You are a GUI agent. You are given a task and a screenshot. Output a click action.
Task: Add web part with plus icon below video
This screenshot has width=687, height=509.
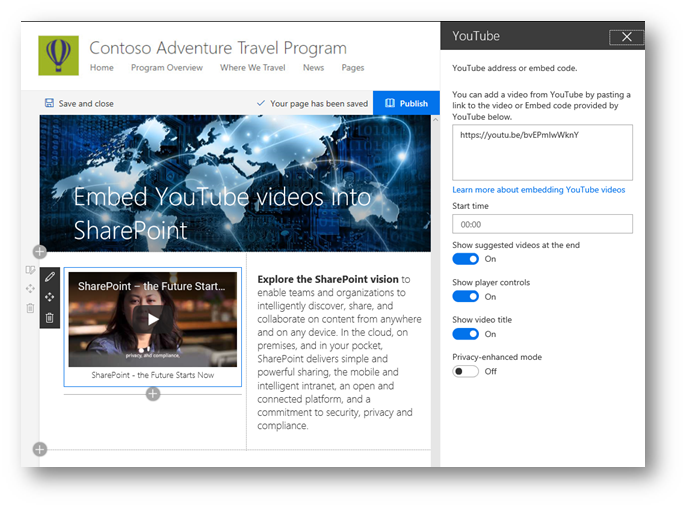[x=152, y=394]
